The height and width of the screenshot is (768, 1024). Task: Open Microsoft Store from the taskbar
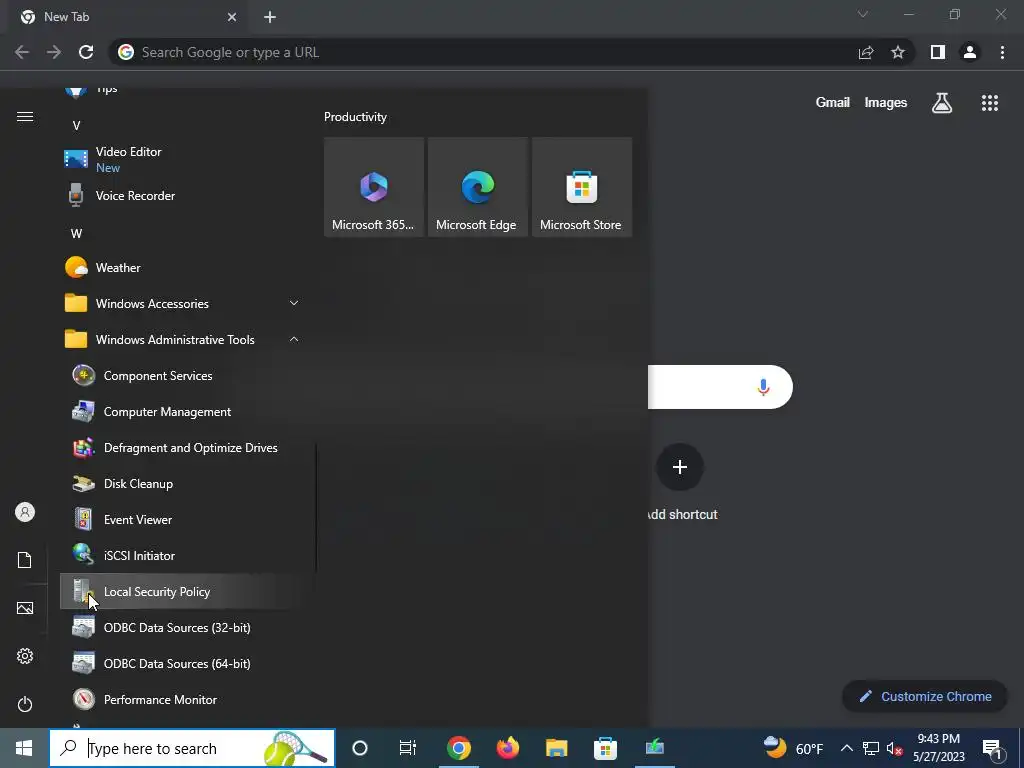click(605, 748)
